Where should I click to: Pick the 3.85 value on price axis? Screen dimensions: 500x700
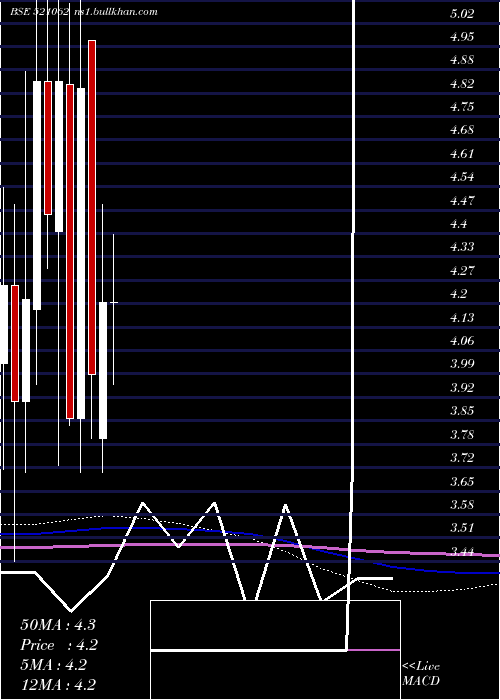point(462,411)
